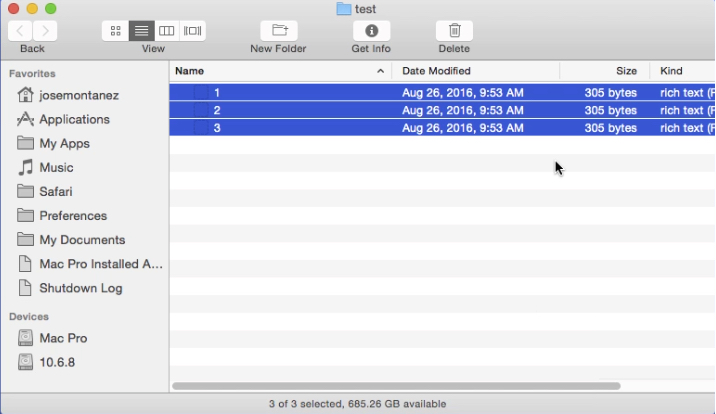
Task: Click the 305 bytes size of file 2
Action: pyautogui.click(x=611, y=110)
